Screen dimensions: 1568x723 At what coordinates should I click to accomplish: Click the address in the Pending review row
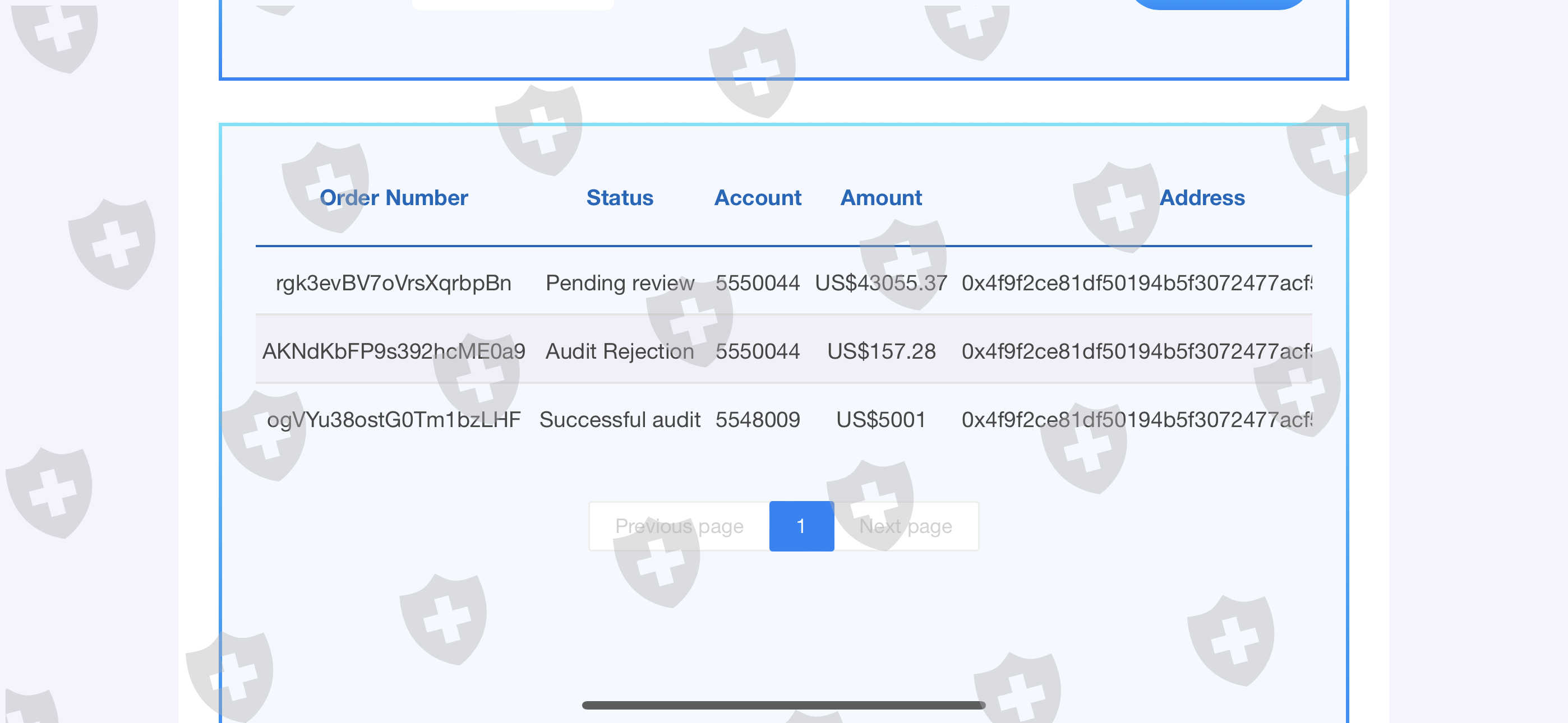(1136, 283)
